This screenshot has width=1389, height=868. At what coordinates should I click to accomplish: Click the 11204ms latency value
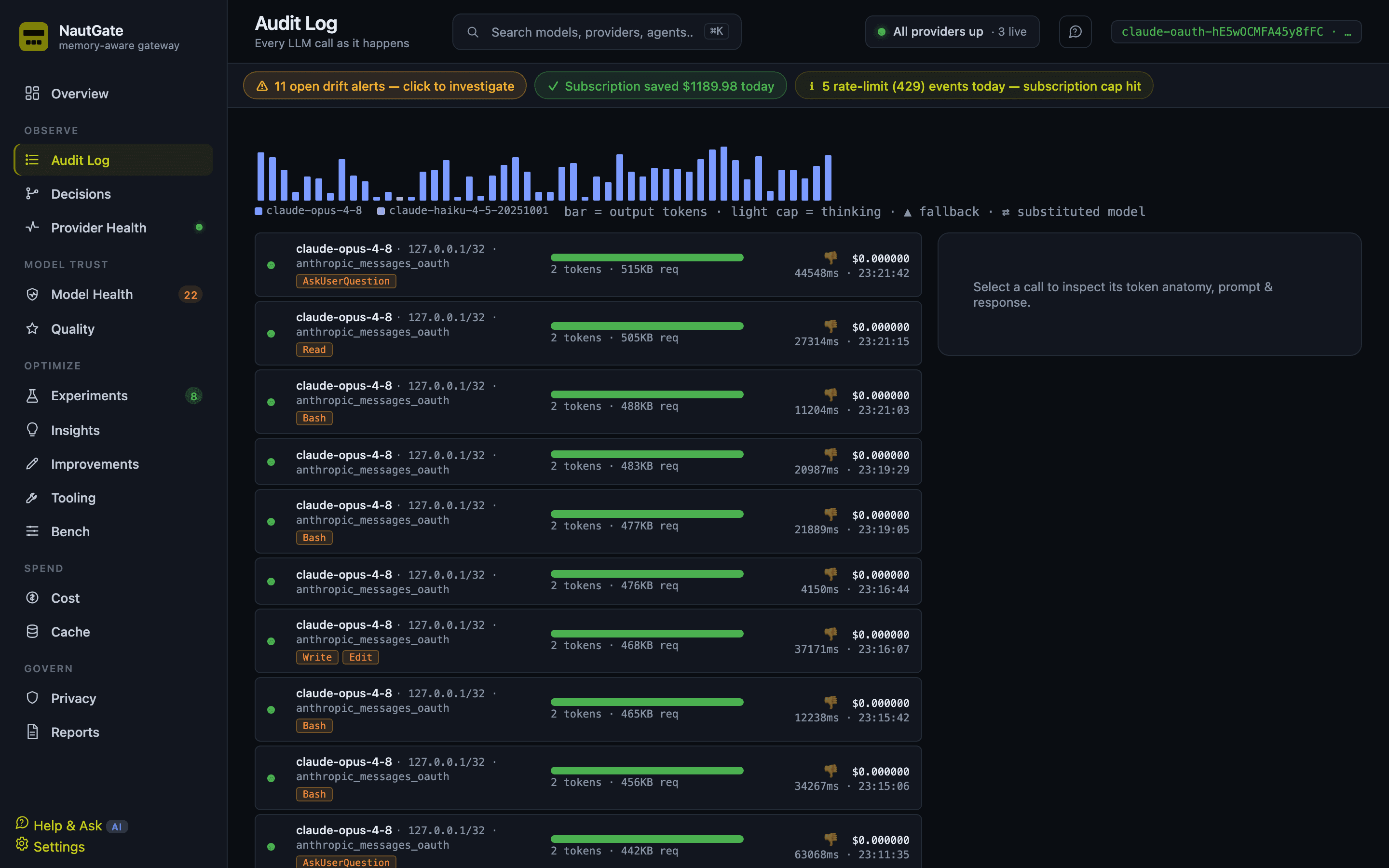[x=816, y=410]
